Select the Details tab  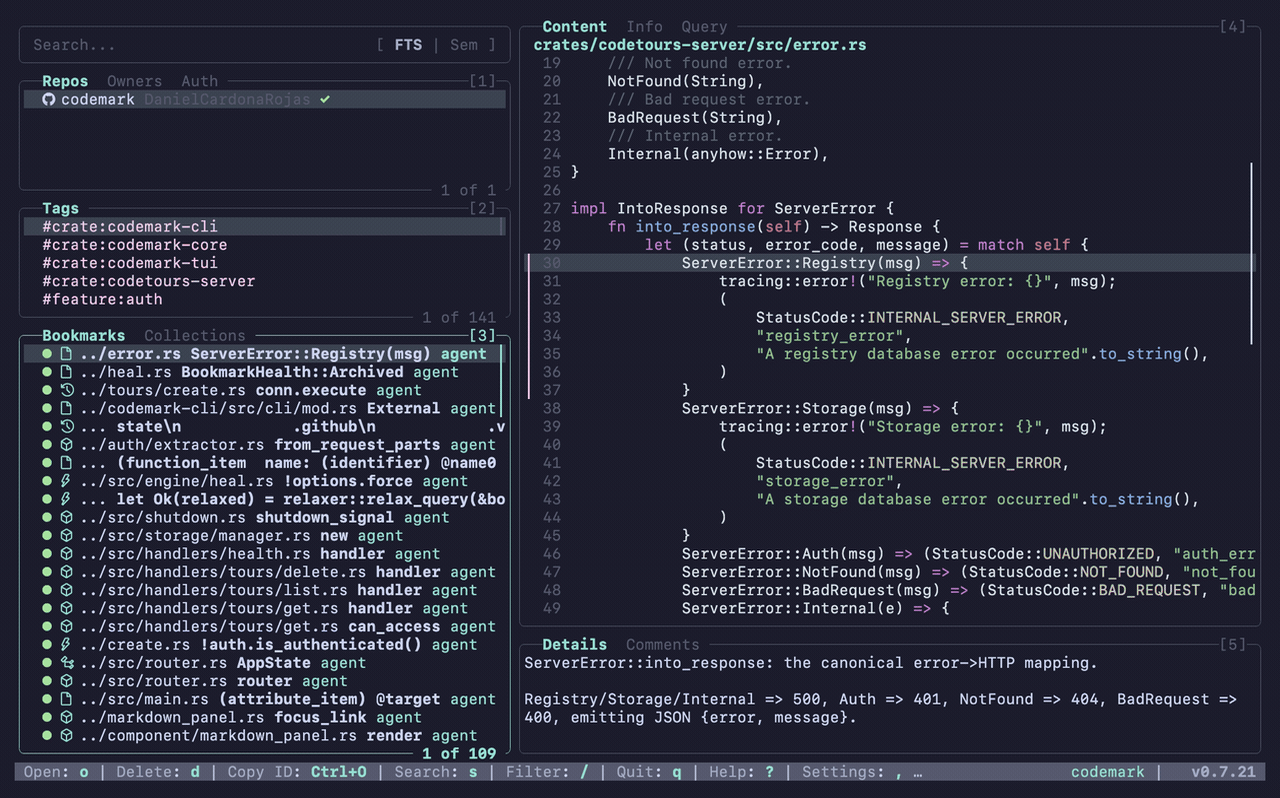click(x=574, y=645)
